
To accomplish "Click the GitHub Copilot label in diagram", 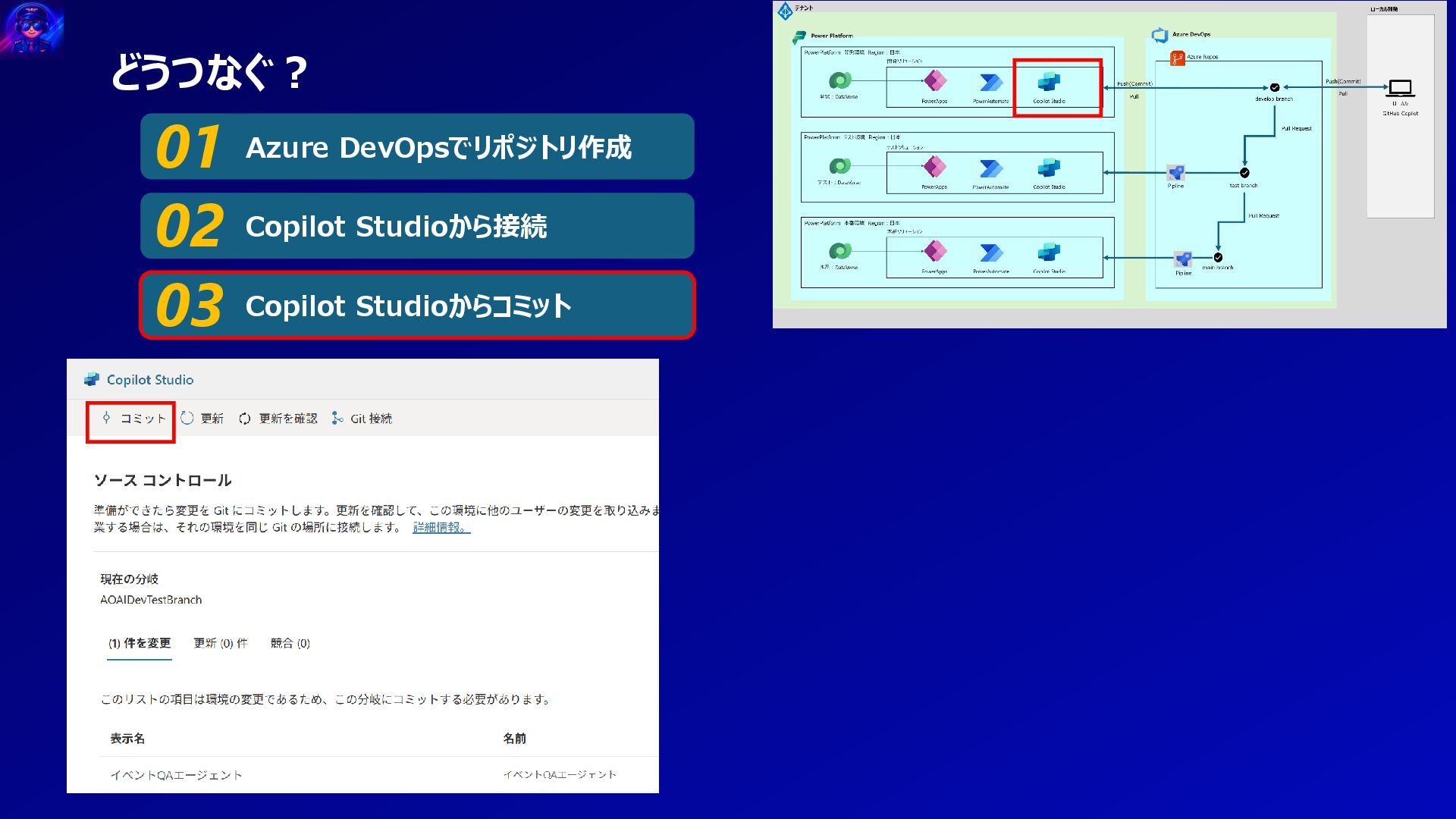I will (x=1400, y=114).
